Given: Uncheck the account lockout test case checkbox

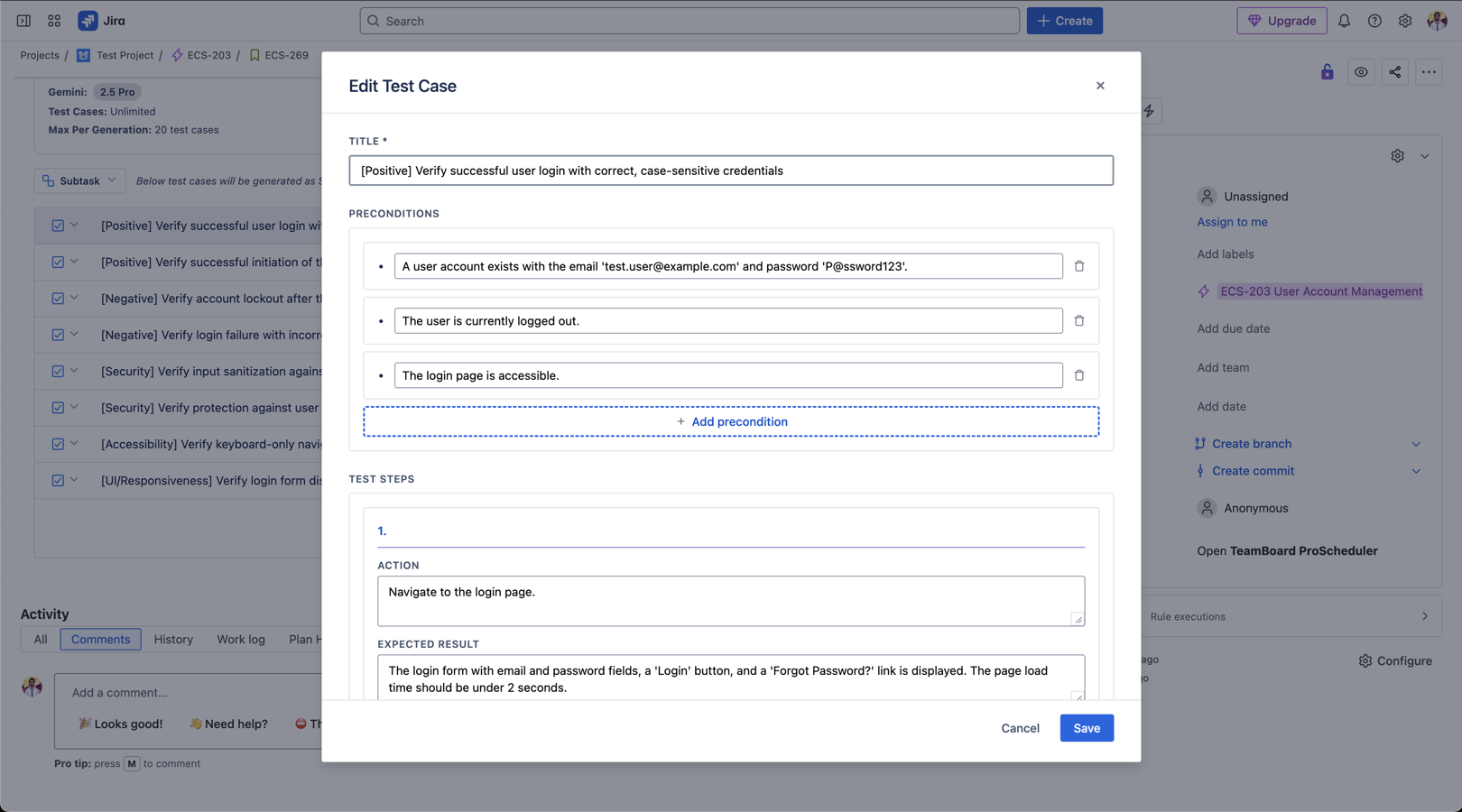Looking at the screenshot, I should click(58, 299).
